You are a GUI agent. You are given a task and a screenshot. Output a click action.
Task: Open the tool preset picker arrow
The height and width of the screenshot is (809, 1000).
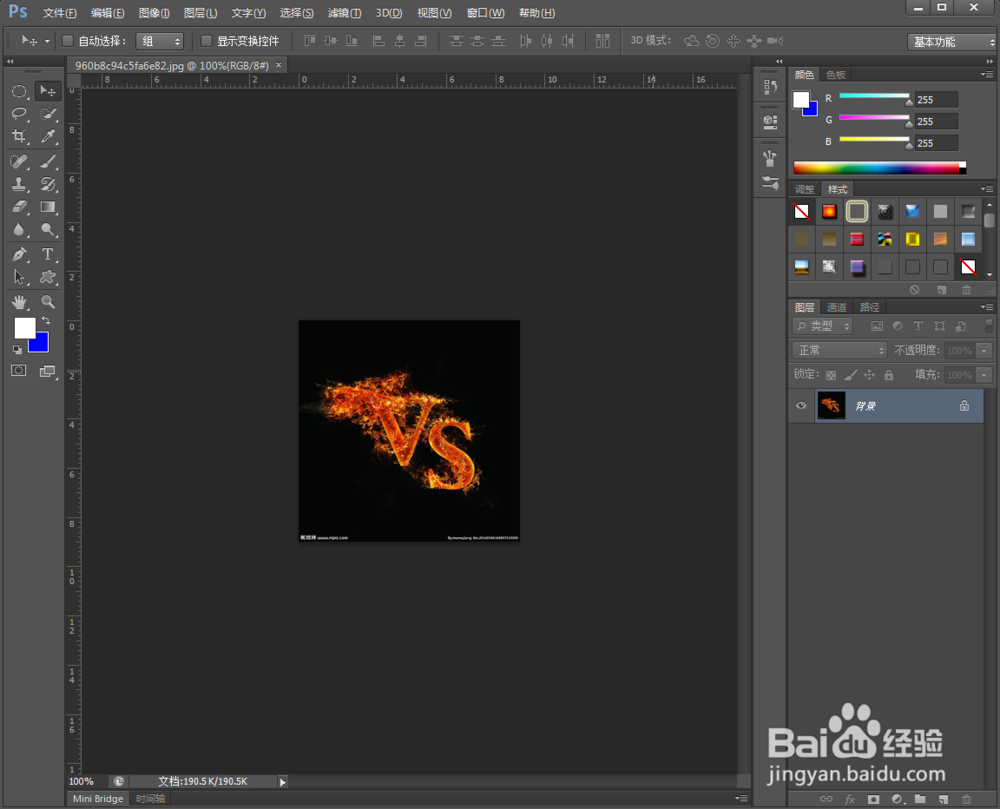47,41
